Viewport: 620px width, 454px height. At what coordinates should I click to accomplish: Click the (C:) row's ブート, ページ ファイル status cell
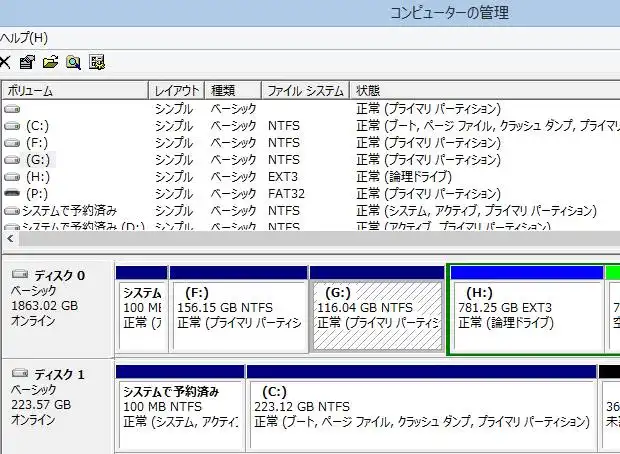[488, 126]
